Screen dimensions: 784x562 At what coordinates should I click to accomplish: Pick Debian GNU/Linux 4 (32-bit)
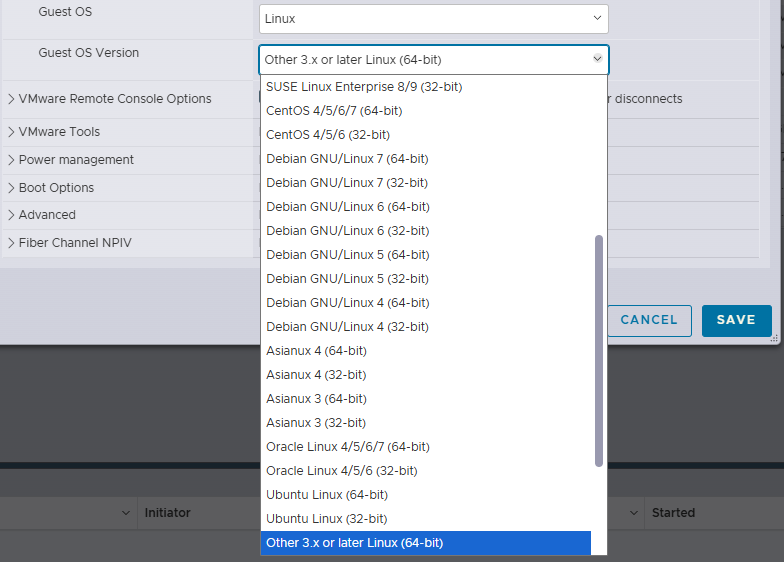426,326
